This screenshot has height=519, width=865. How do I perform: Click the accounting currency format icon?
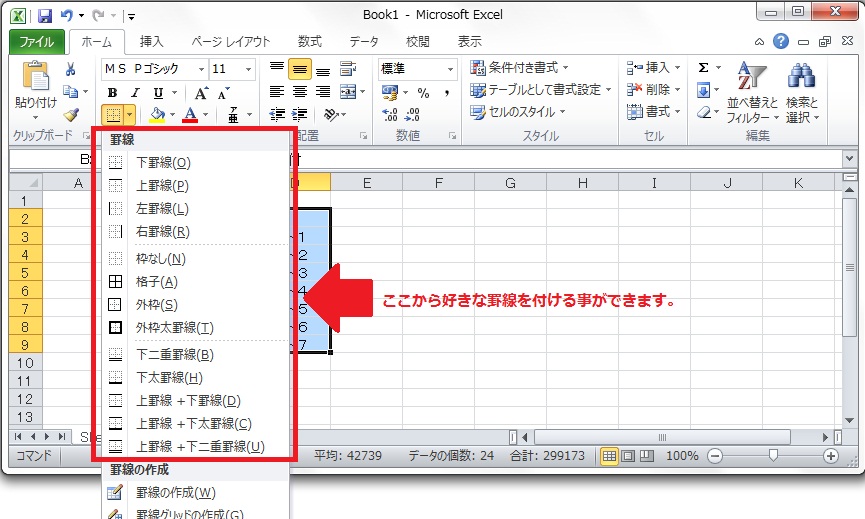(x=389, y=93)
